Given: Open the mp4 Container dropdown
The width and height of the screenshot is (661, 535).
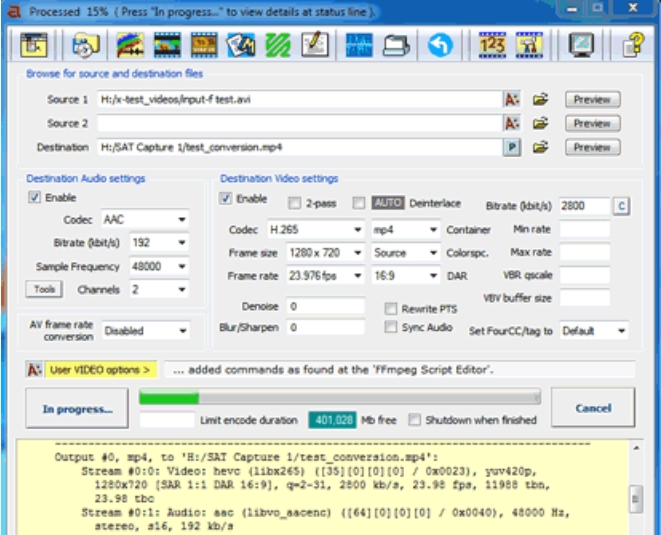Looking at the screenshot, I should coord(406,230).
